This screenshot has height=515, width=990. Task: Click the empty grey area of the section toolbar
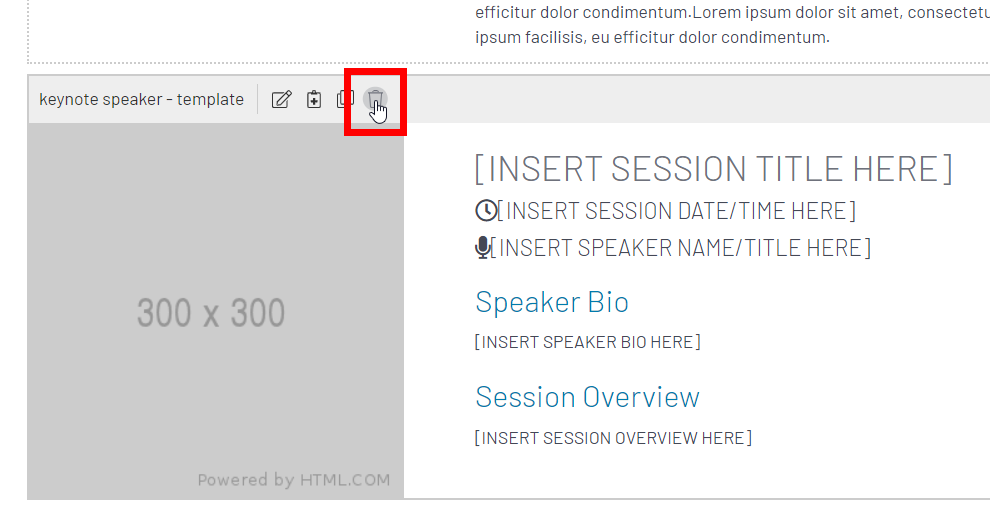pyautogui.click(x=695, y=100)
